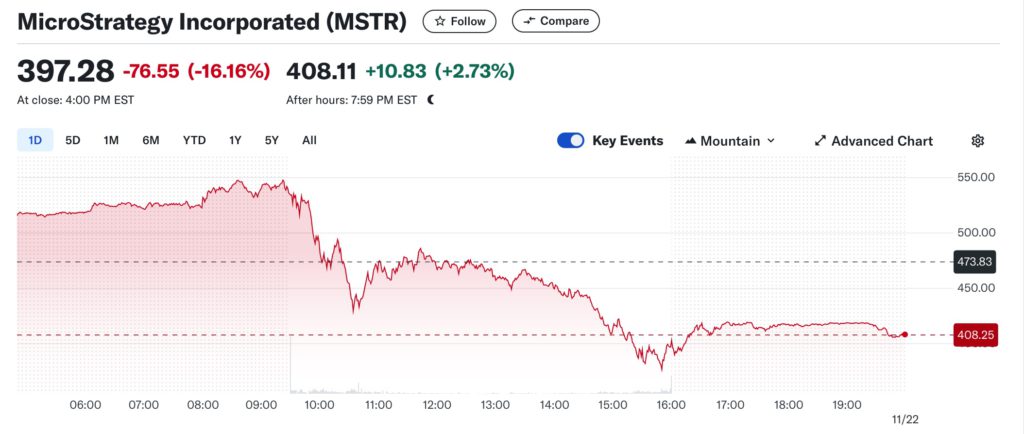Click the Compare arrows icon
The height and width of the screenshot is (434, 1024).
529,21
